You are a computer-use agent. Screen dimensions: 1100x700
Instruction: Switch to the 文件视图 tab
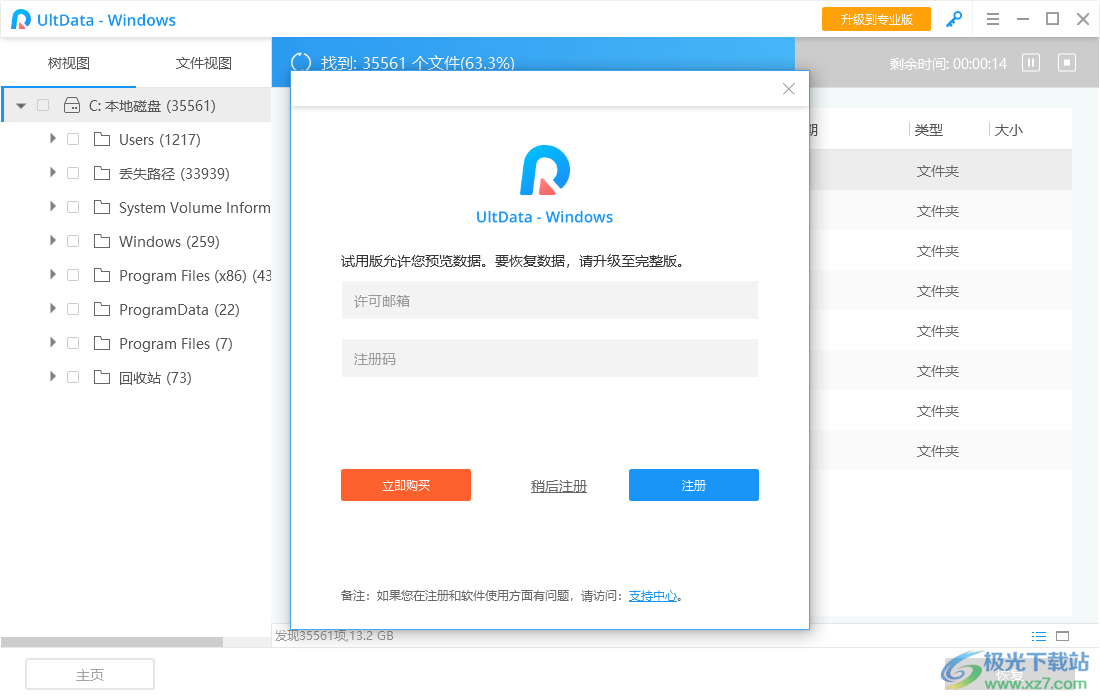pos(204,62)
